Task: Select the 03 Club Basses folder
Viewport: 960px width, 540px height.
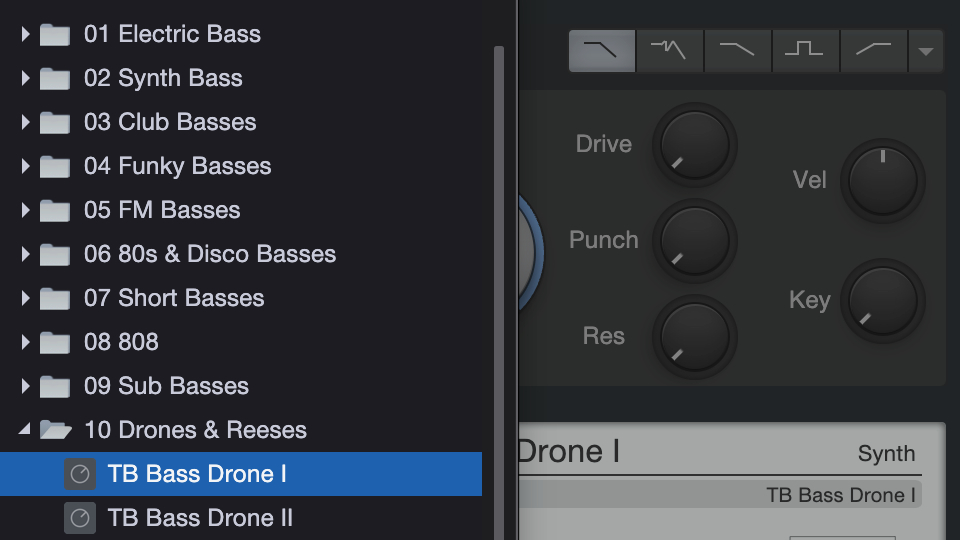Action: click(x=170, y=122)
